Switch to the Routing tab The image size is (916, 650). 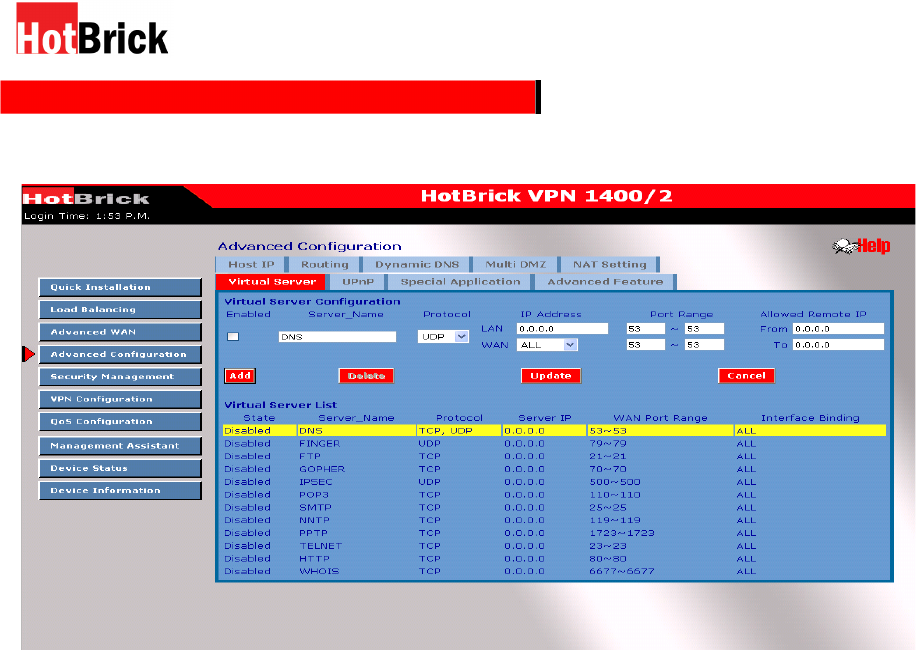tap(325, 265)
